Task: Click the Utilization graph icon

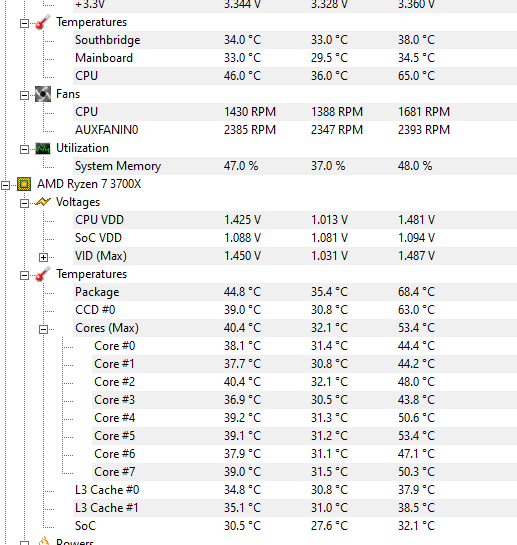Action: (43, 148)
